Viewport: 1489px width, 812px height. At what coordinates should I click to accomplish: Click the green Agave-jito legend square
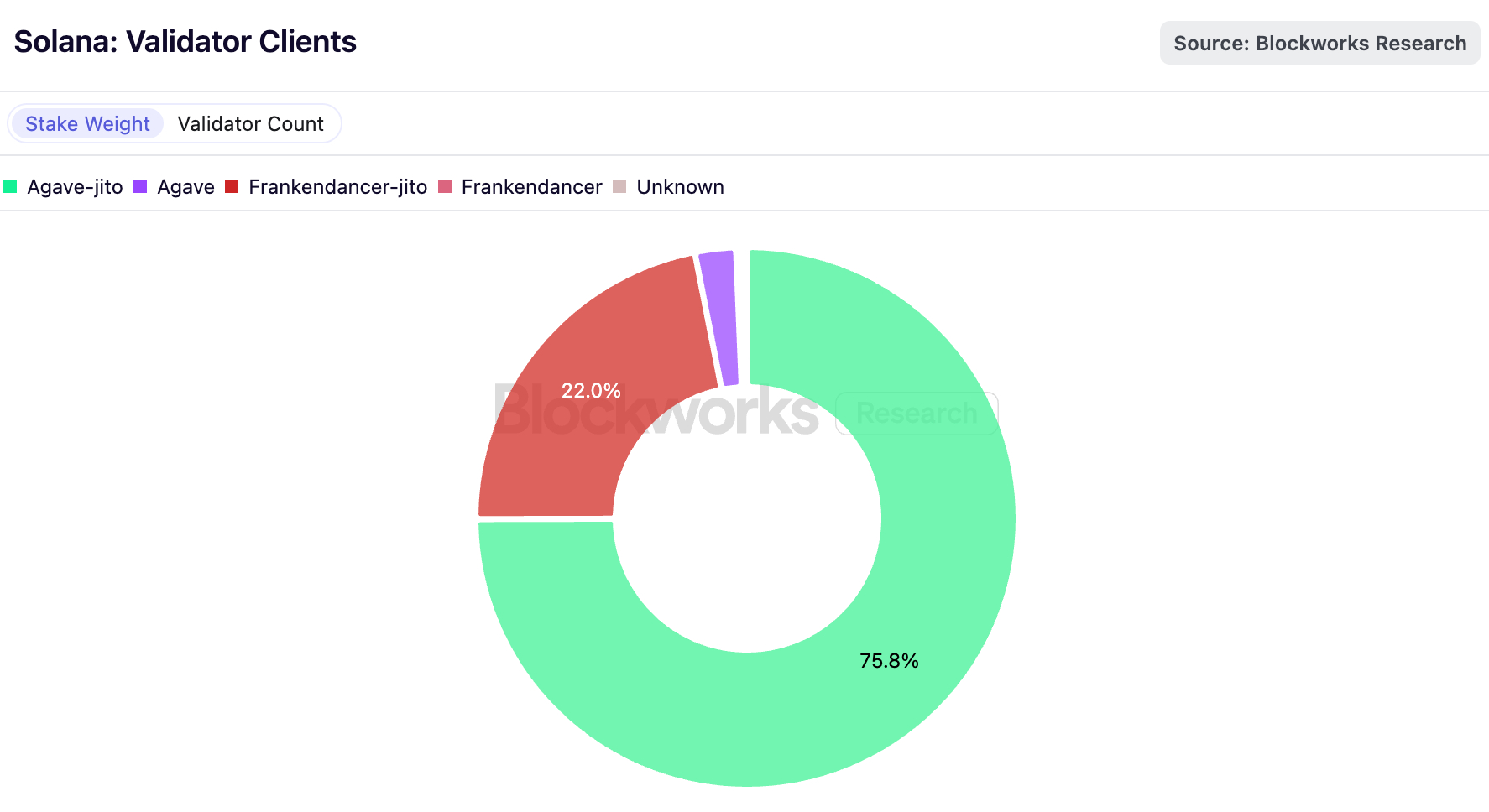tap(10, 186)
